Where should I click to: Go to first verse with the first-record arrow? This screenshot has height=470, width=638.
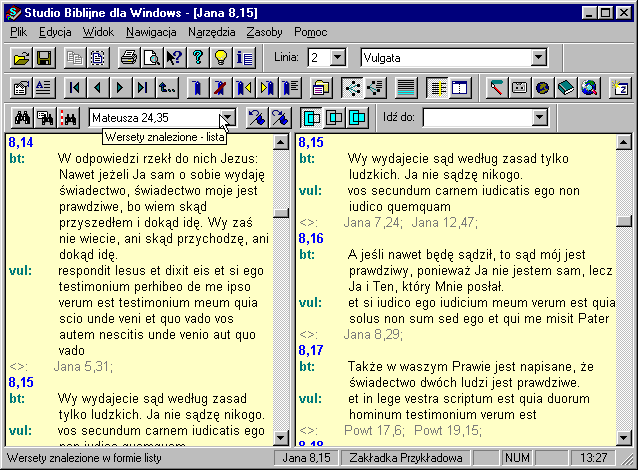[75, 87]
